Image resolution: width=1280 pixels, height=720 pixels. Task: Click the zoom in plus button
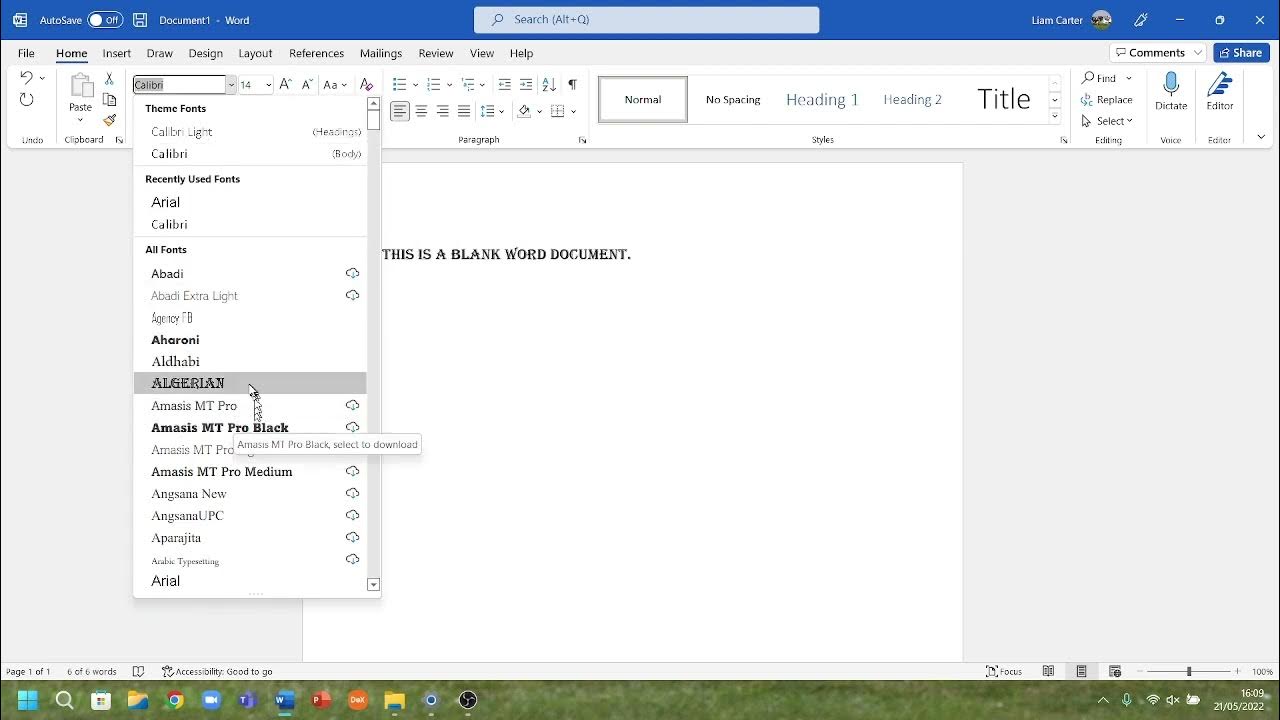1237,672
